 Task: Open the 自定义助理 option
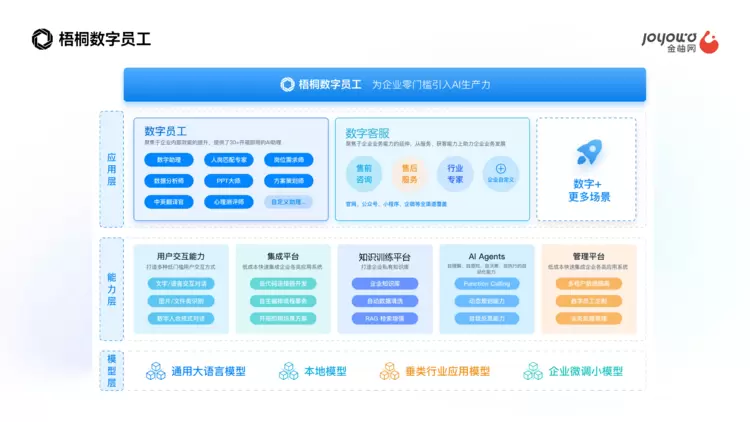coord(289,202)
